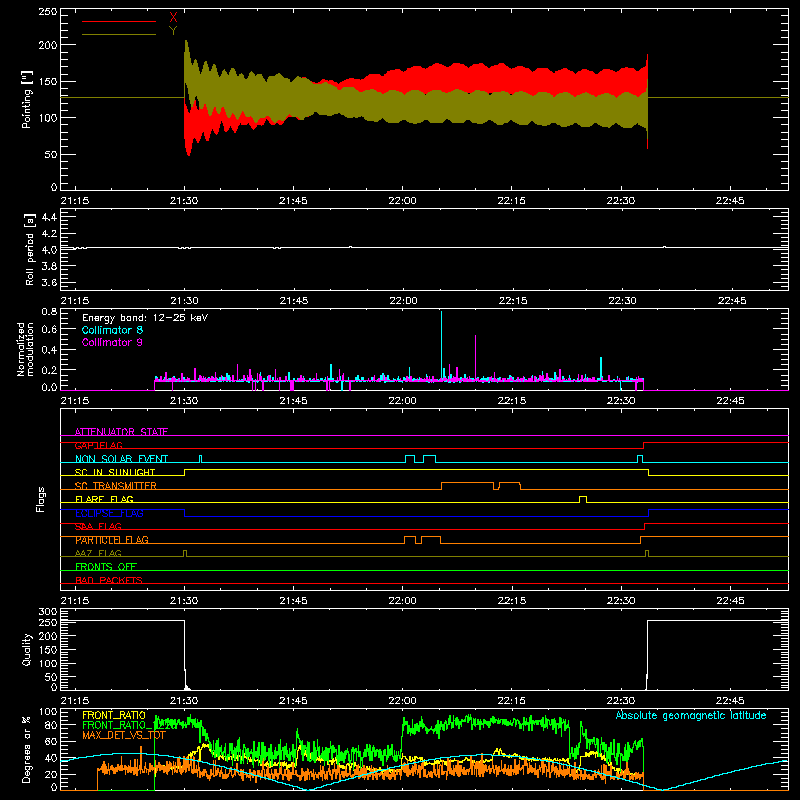The image size is (800, 800).
Task: Click the tall magenta Collimator 9 spike
Action: [476, 357]
